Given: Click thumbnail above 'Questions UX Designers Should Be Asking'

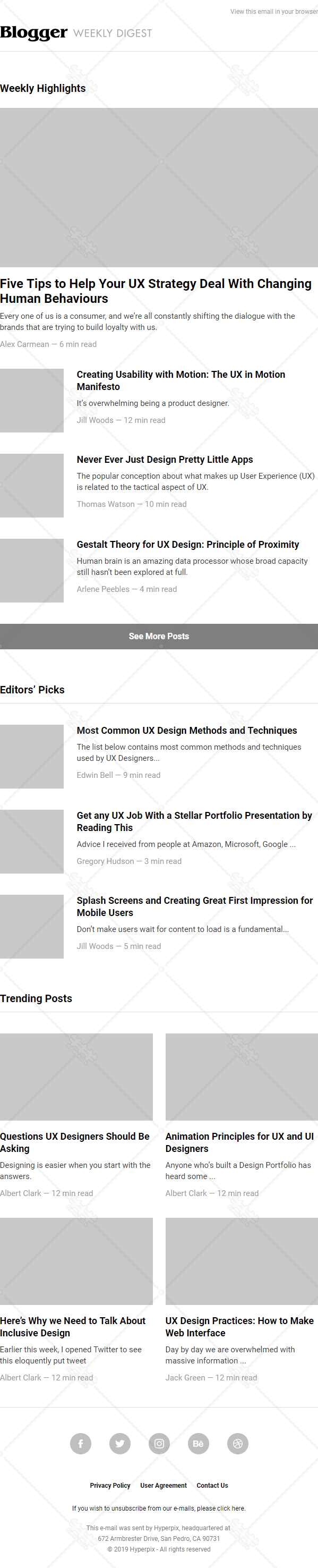Looking at the screenshot, I should [76, 1077].
